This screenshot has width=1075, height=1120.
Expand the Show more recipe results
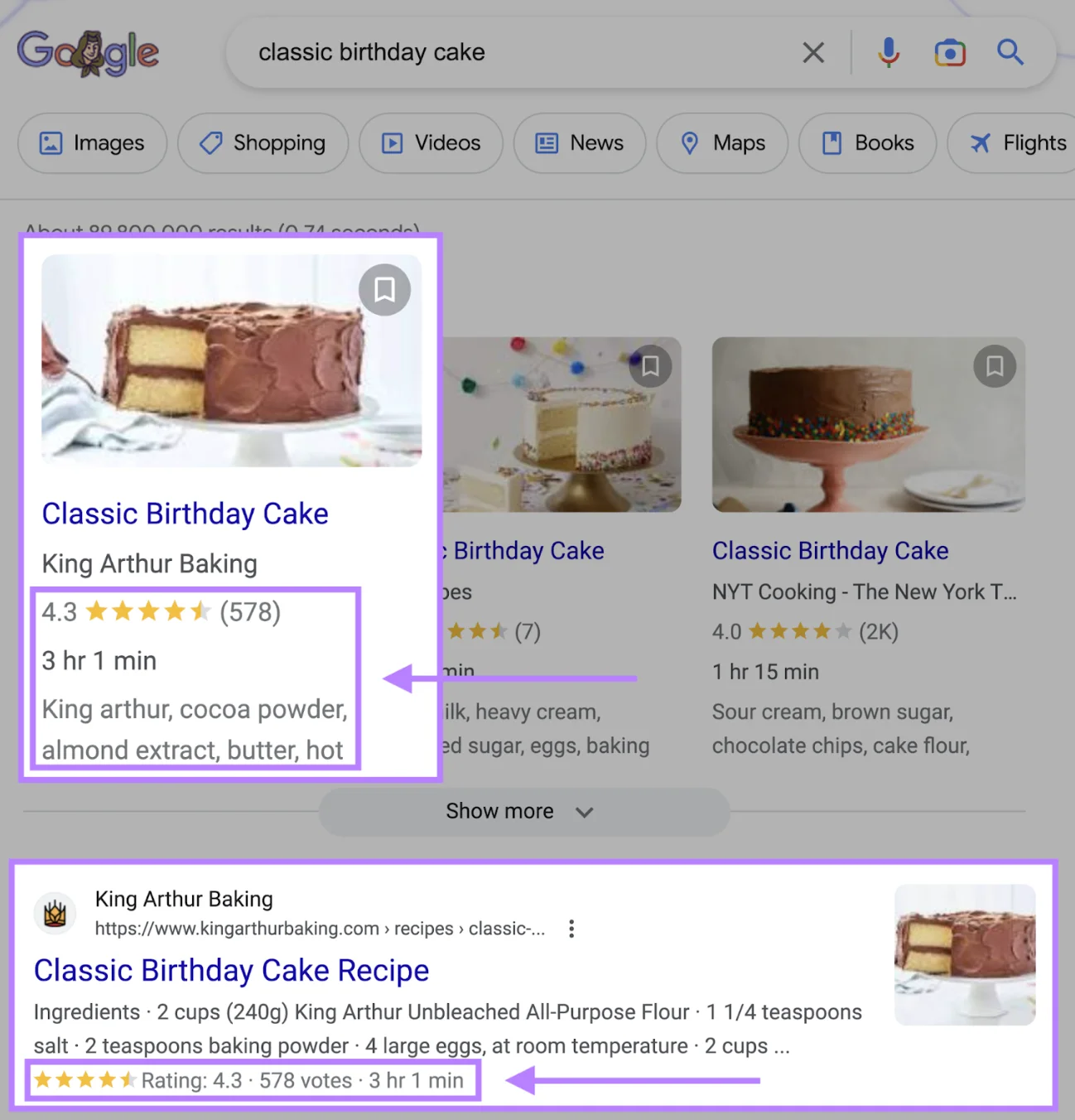[523, 811]
